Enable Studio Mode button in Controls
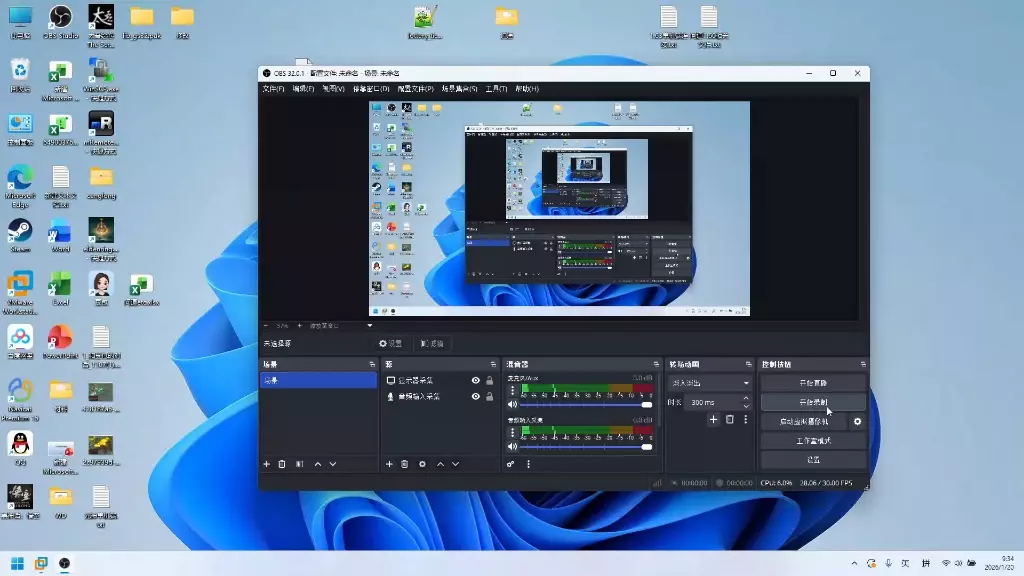Viewport: 1024px width, 576px height. point(813,441)
